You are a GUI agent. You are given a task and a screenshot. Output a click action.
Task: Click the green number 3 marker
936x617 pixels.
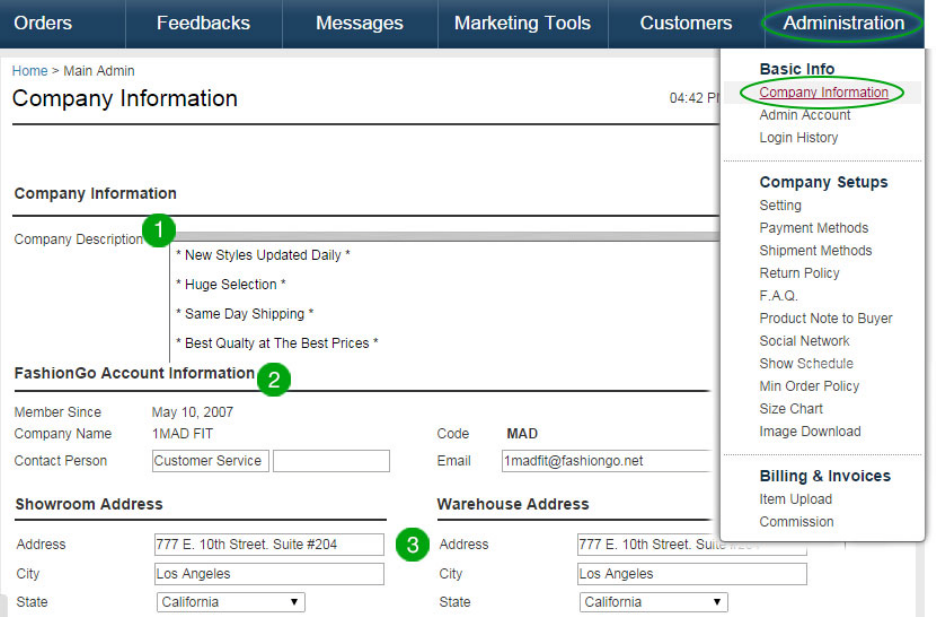tap(411, 545)
